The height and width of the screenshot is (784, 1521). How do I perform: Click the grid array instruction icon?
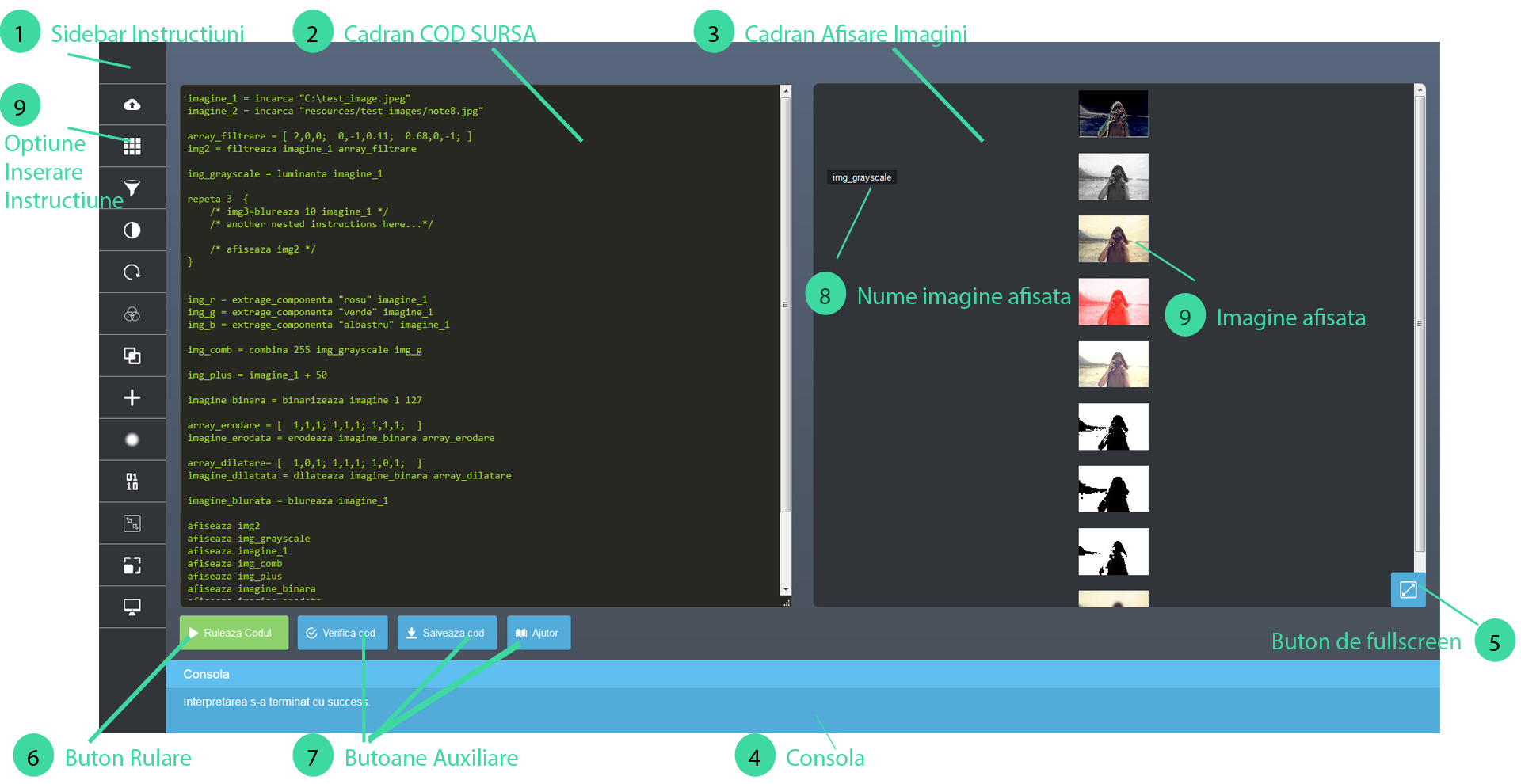pos(132,147)
